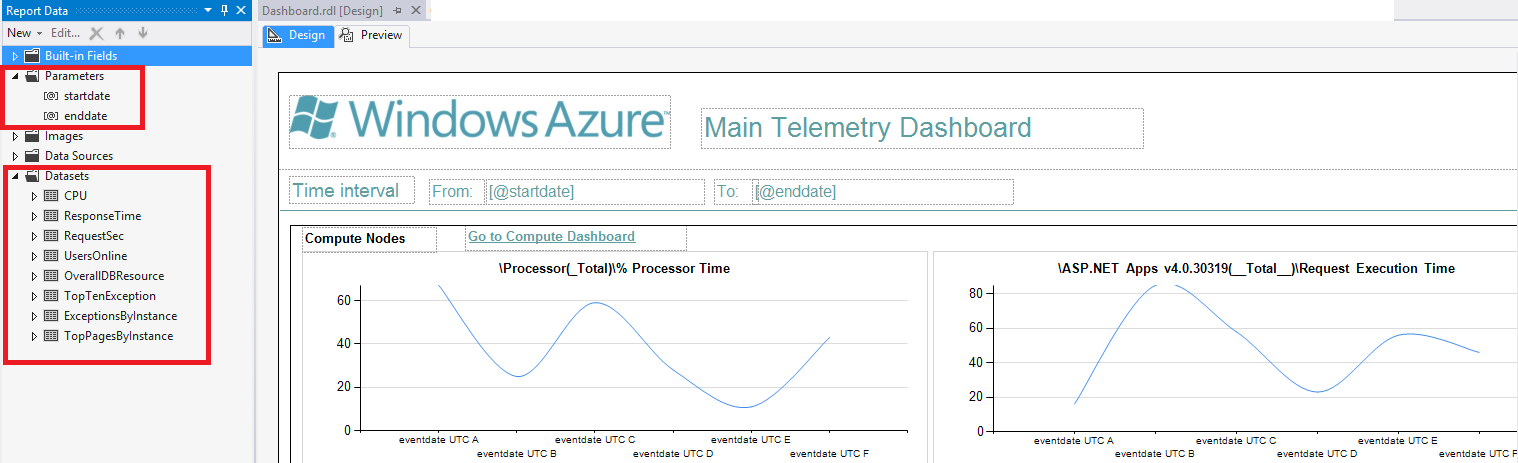
Task: Click the Edit... button
Action: [65, 33]
